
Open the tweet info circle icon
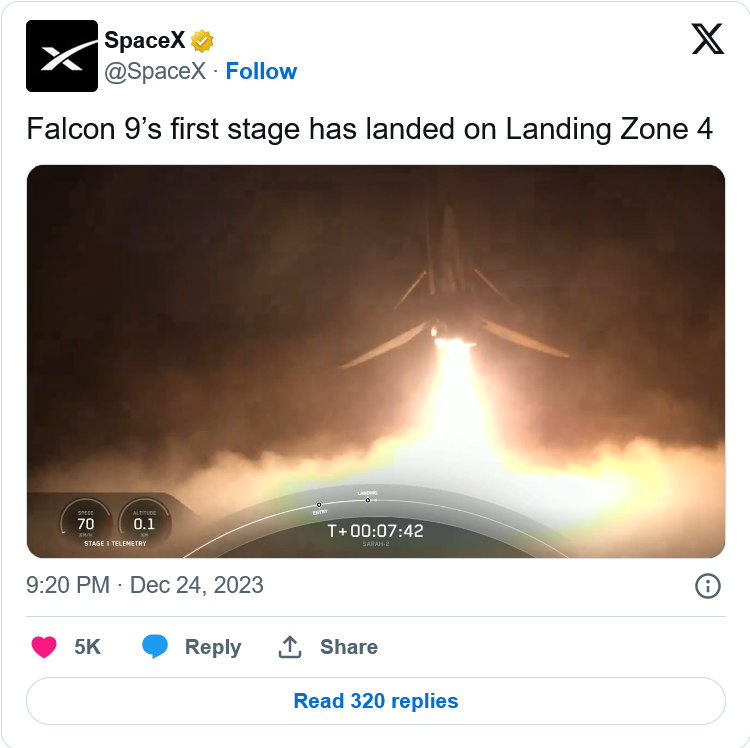tap(707, 586)
